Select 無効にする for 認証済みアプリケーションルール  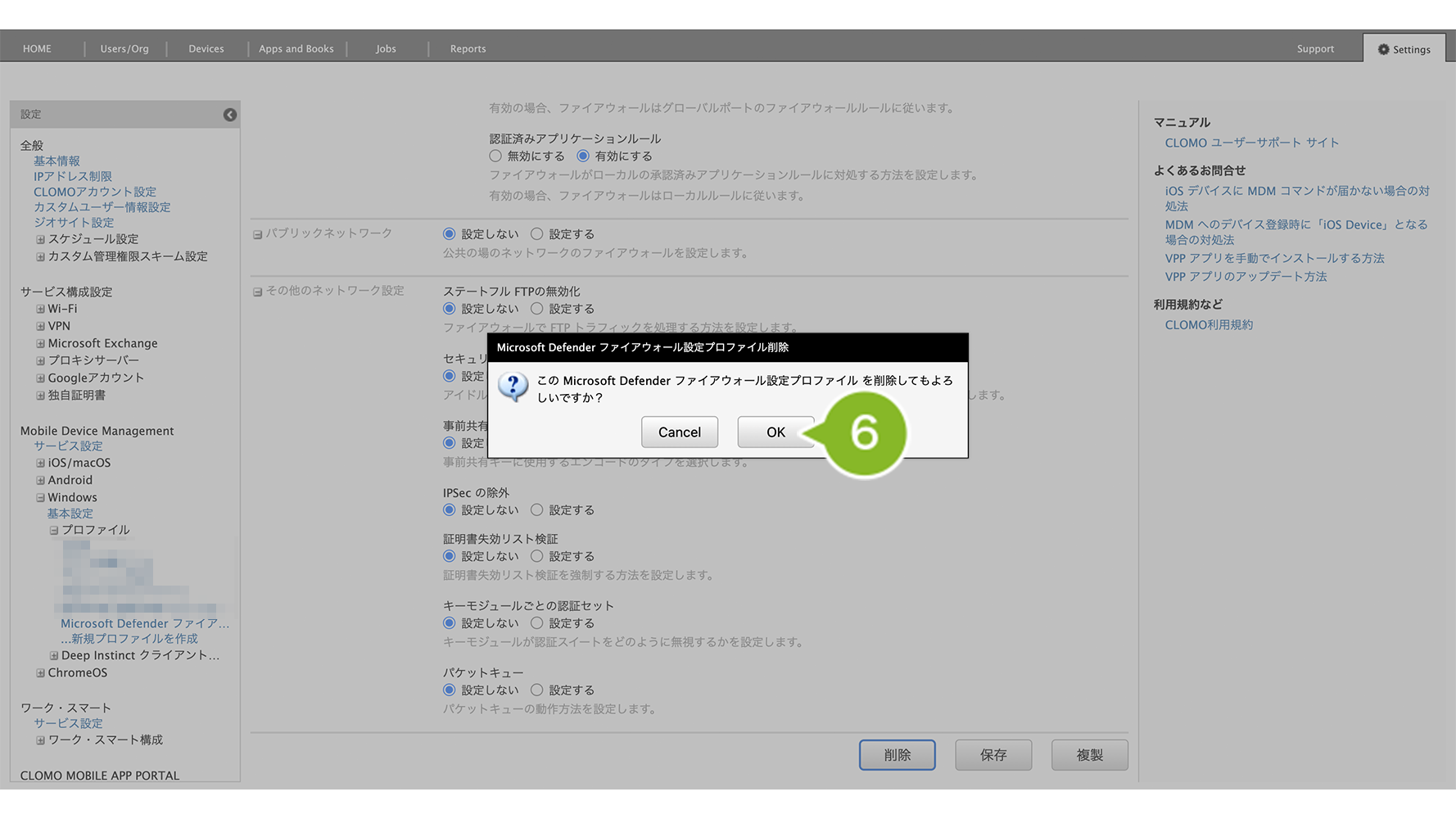point(495,156)
